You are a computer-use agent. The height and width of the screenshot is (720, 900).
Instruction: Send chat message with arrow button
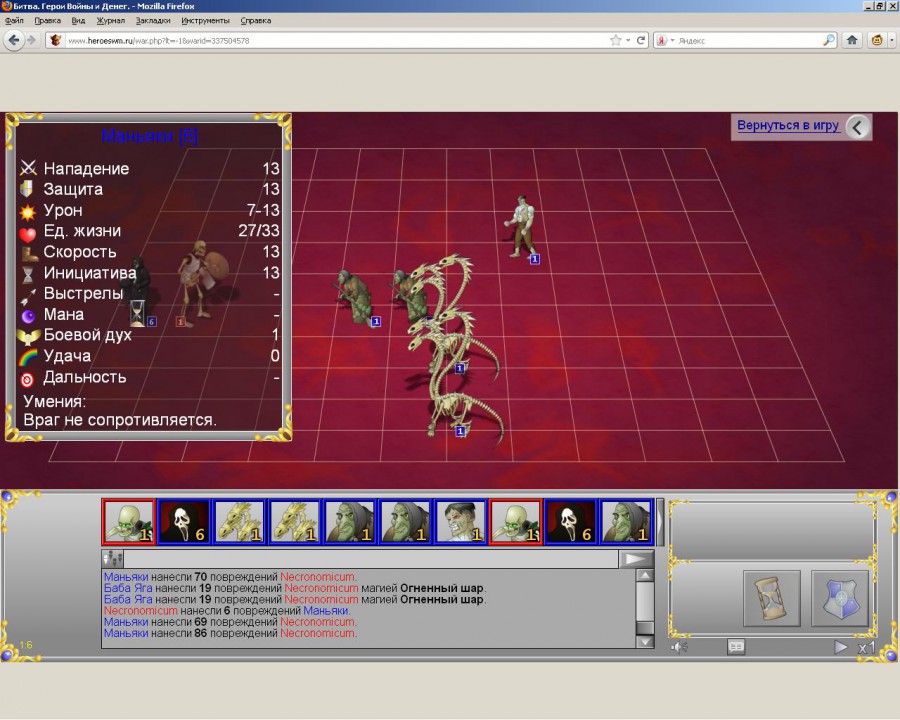click(x=636, y=559)
